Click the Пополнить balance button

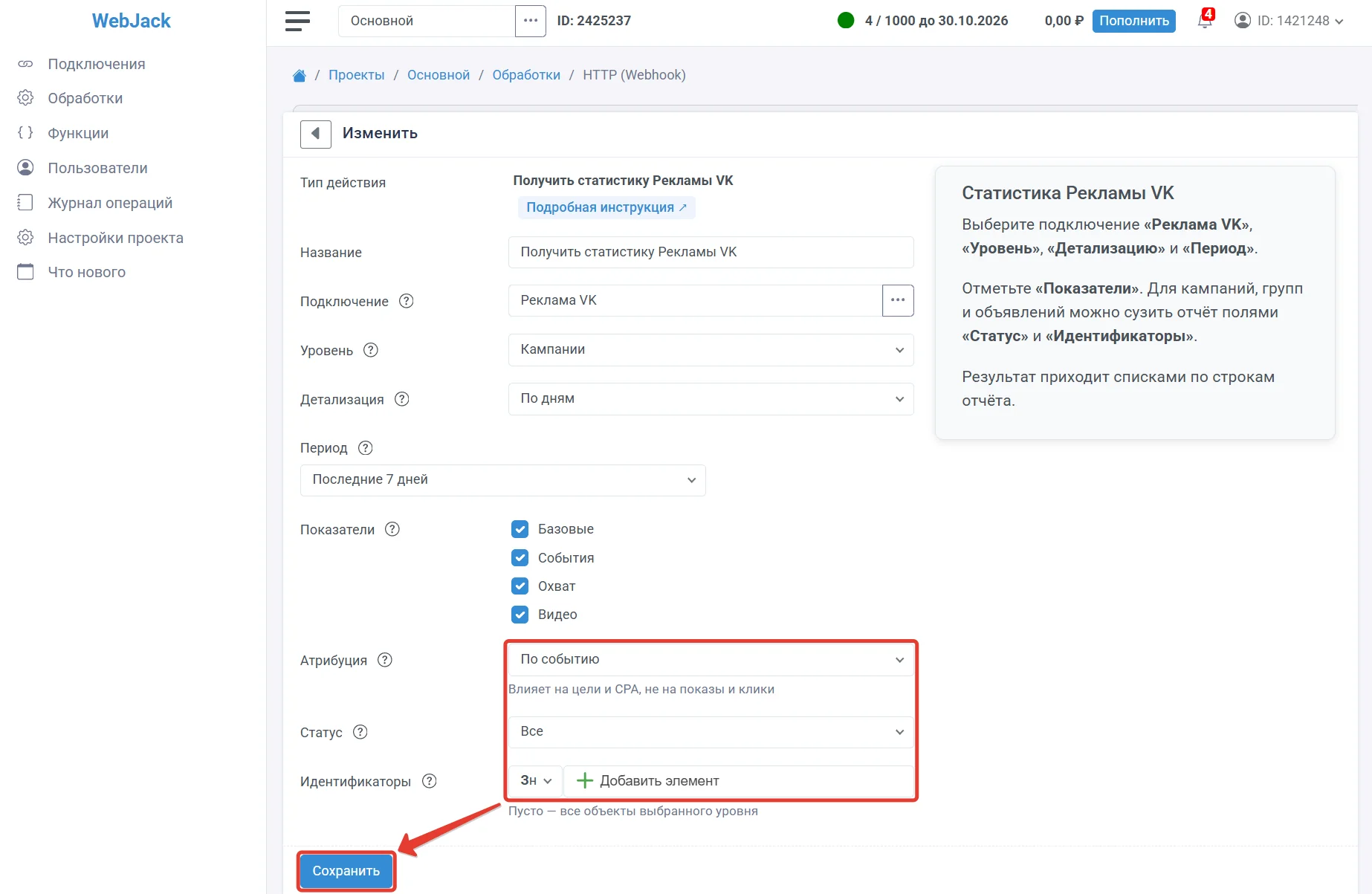pos(1134,21)
